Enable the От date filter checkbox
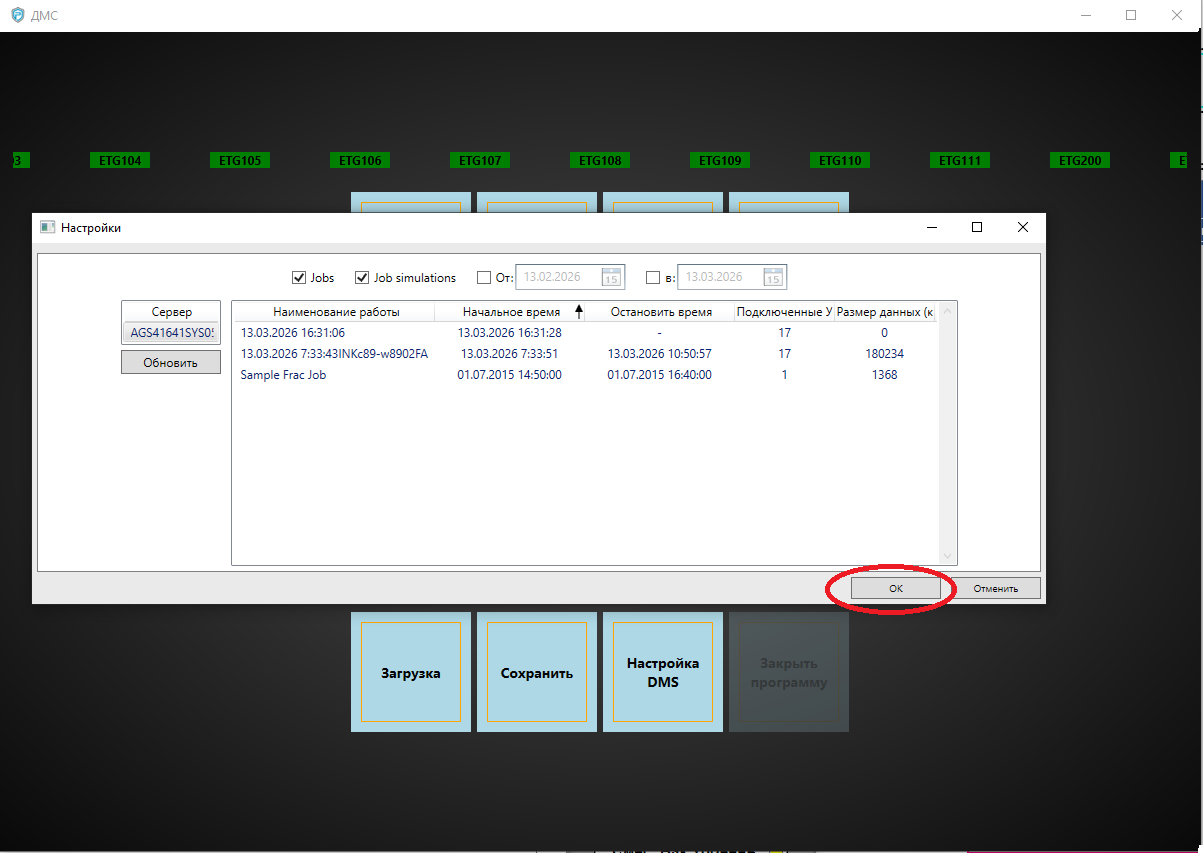This screenshot has width=1203, height=853. [x=484, y=278]
